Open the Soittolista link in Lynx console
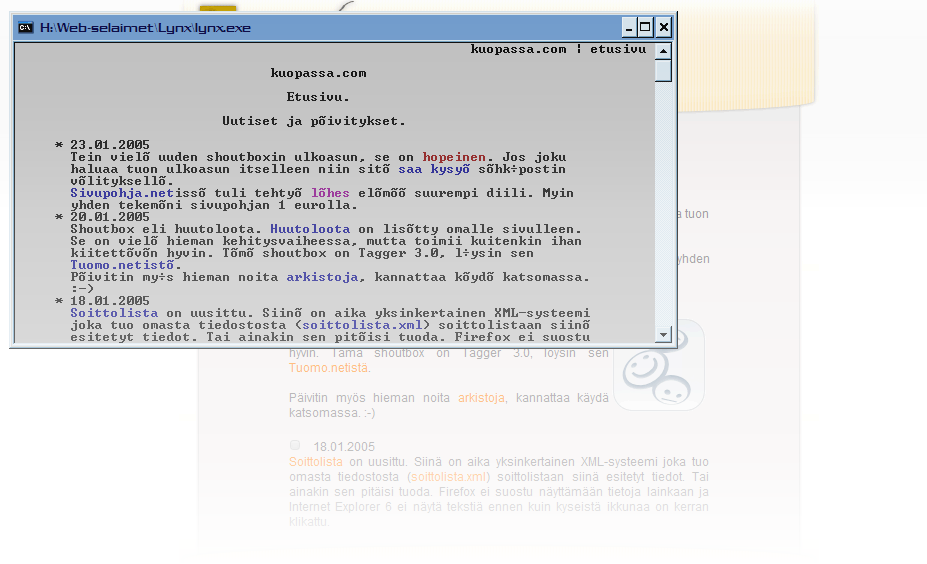 pos(100,313)
